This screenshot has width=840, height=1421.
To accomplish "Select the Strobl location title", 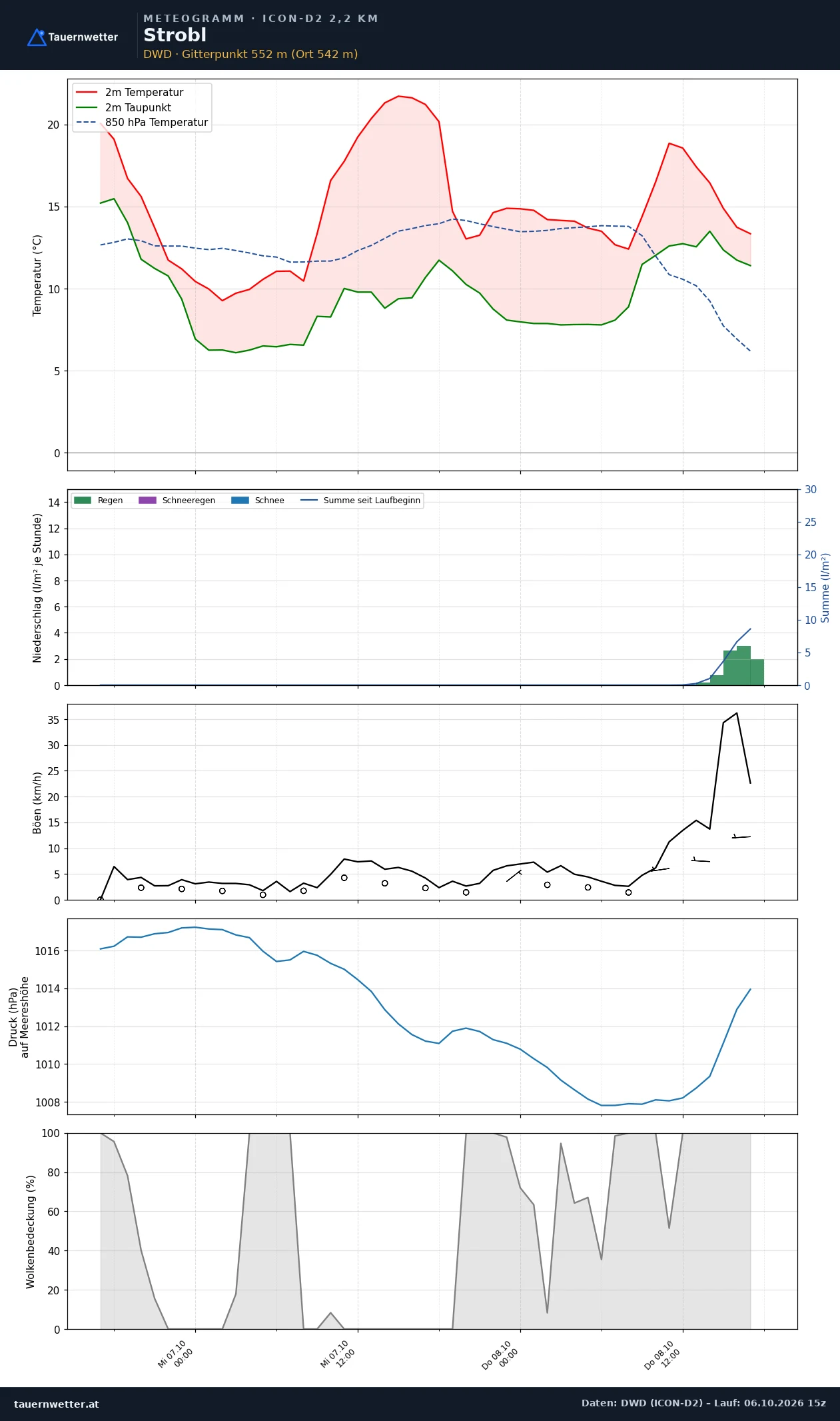I will pyautogui.click(x=175, y=35).
